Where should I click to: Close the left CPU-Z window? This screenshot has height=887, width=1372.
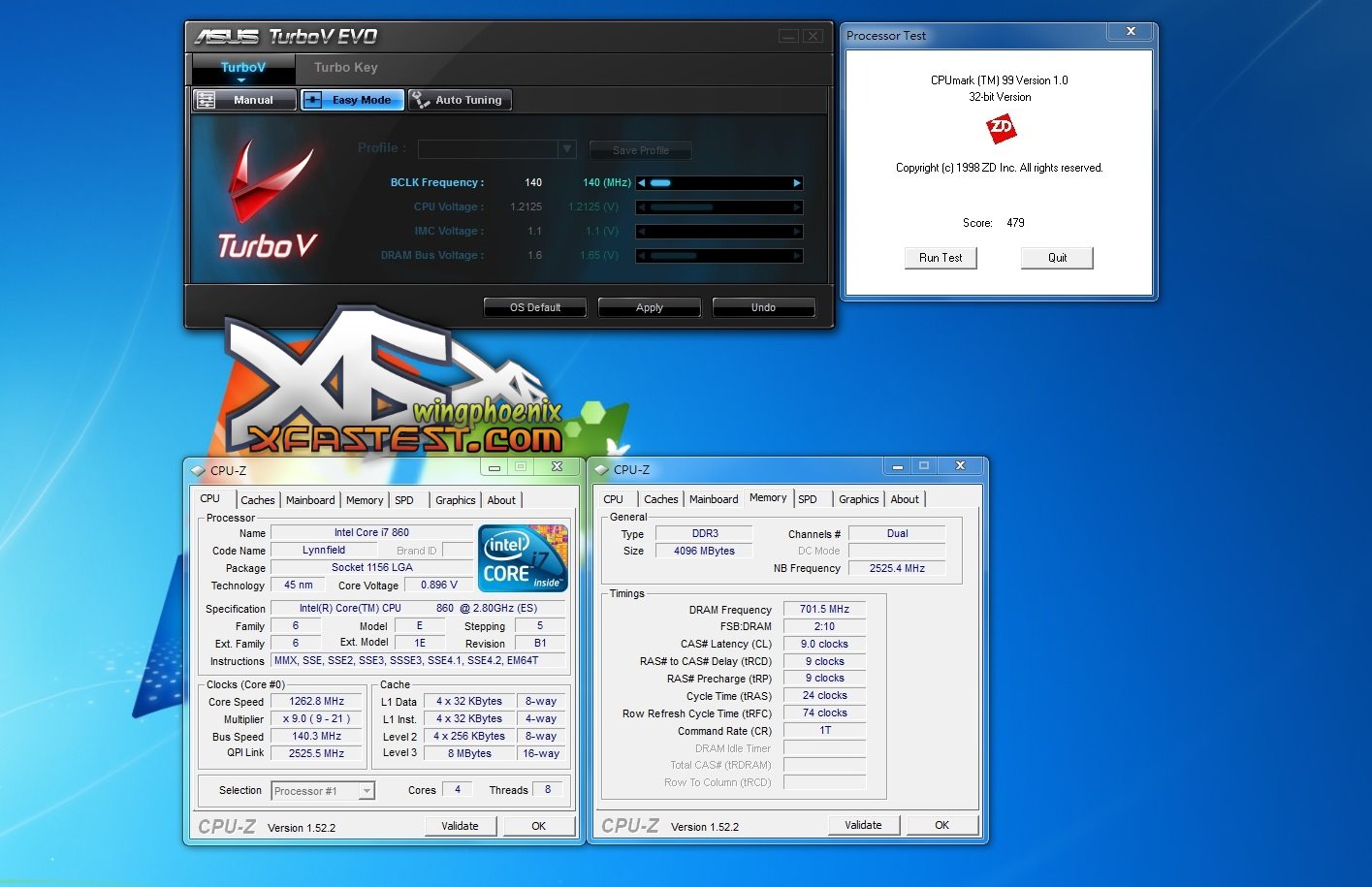coord(558,467)
